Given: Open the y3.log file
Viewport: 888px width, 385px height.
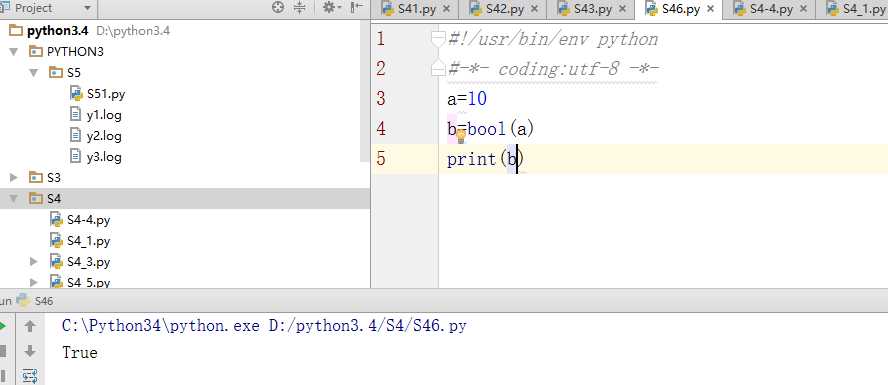Looking at the screenshot, I should pyautogui.click(x=104, y=157).
